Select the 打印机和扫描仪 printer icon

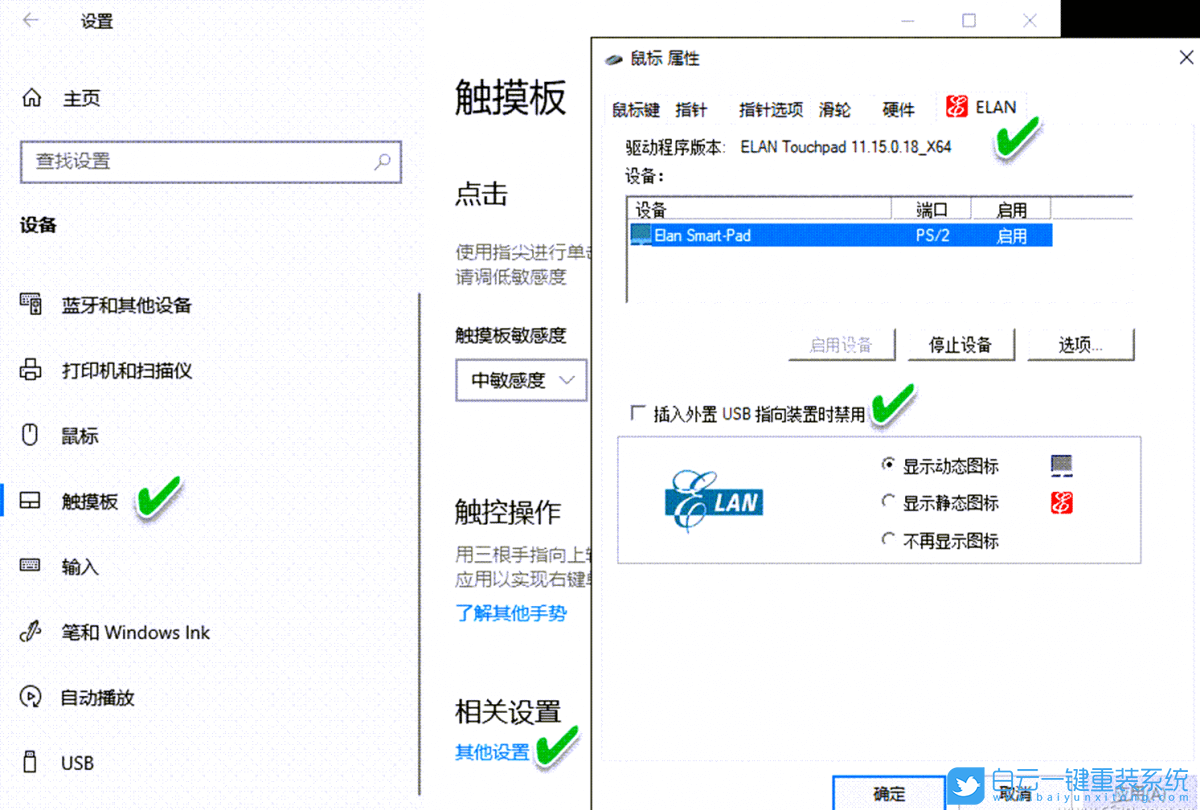(x=28, y=370)
